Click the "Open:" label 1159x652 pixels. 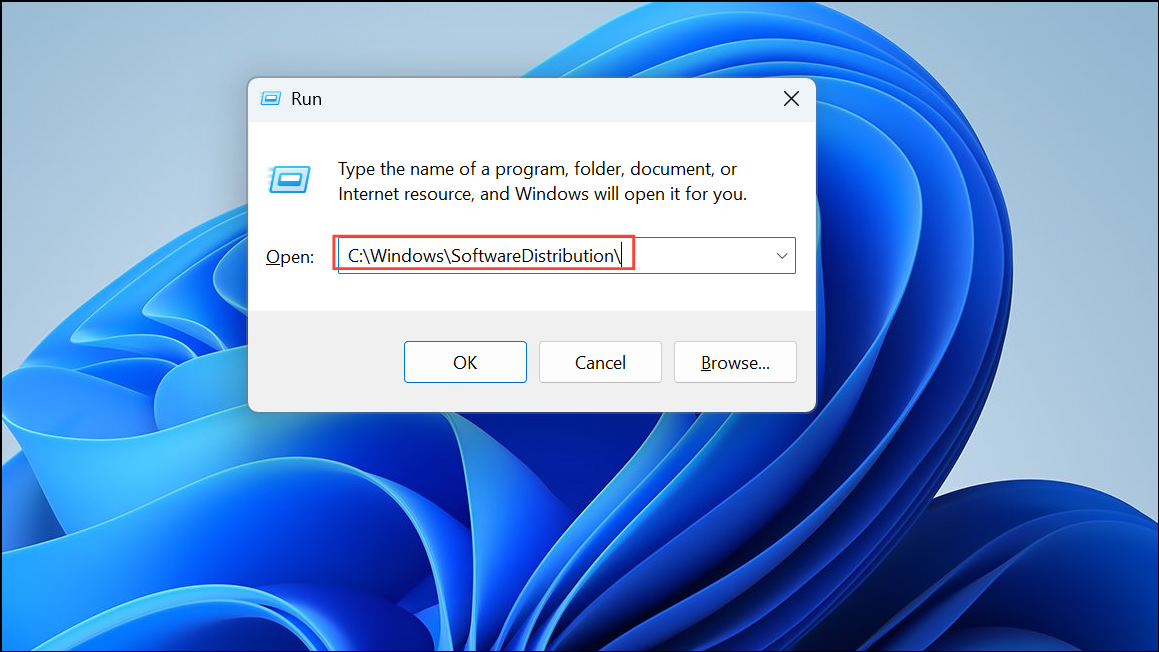pos(290,257)
